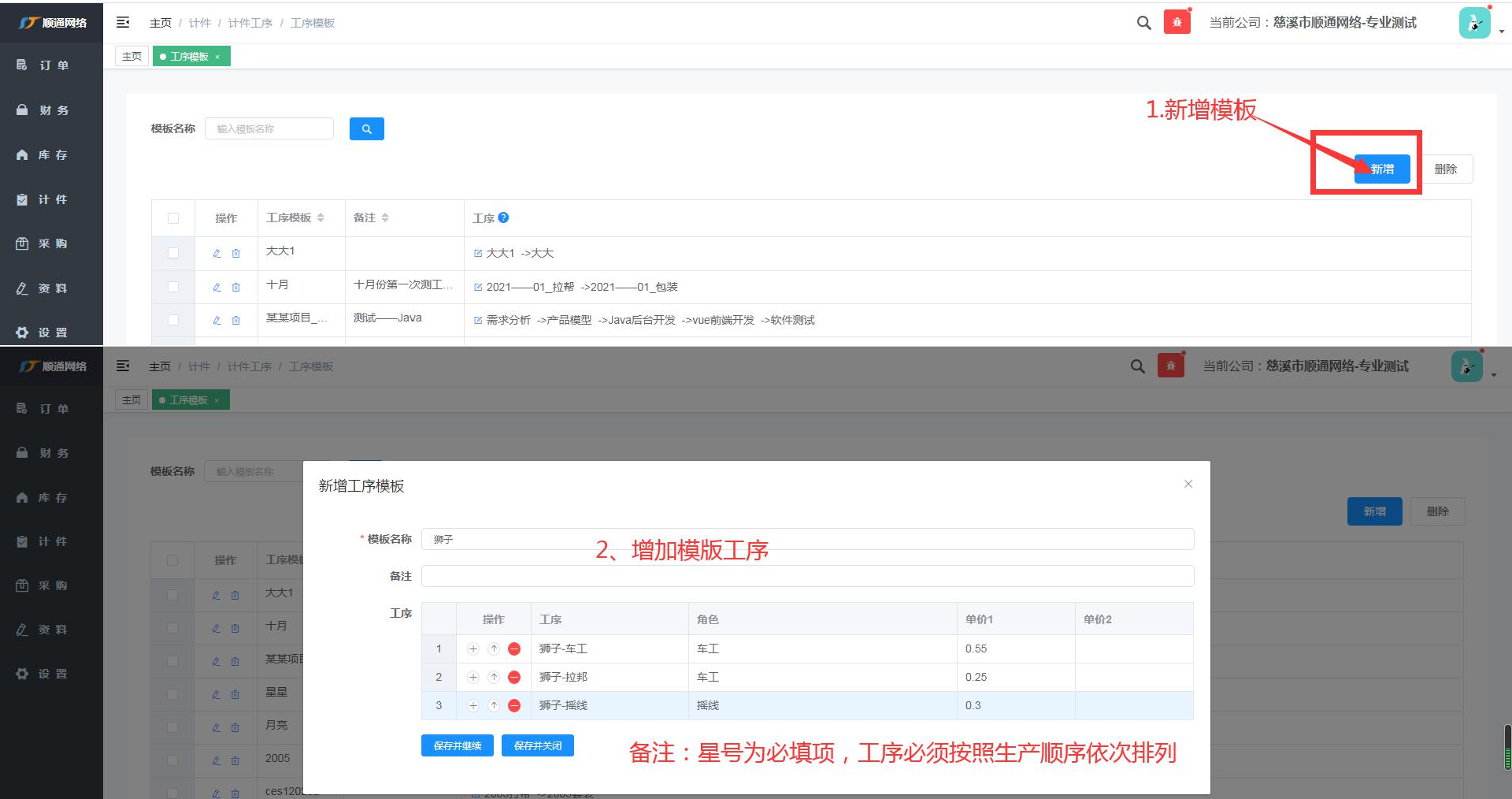
Task: Click the 保存并关闭 button
Action: pos(537,745)
